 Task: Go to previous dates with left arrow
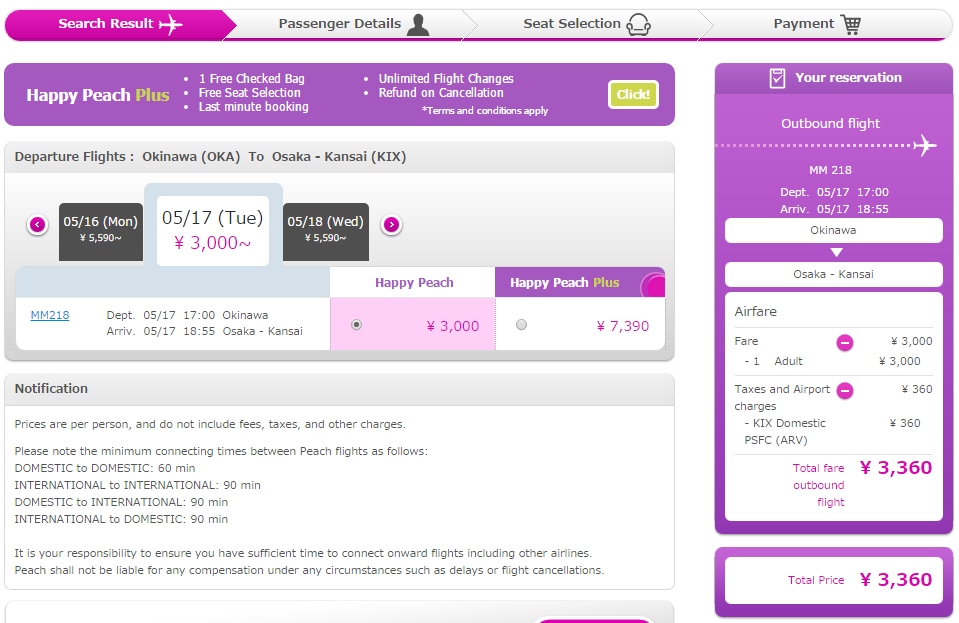coord(37,224)
